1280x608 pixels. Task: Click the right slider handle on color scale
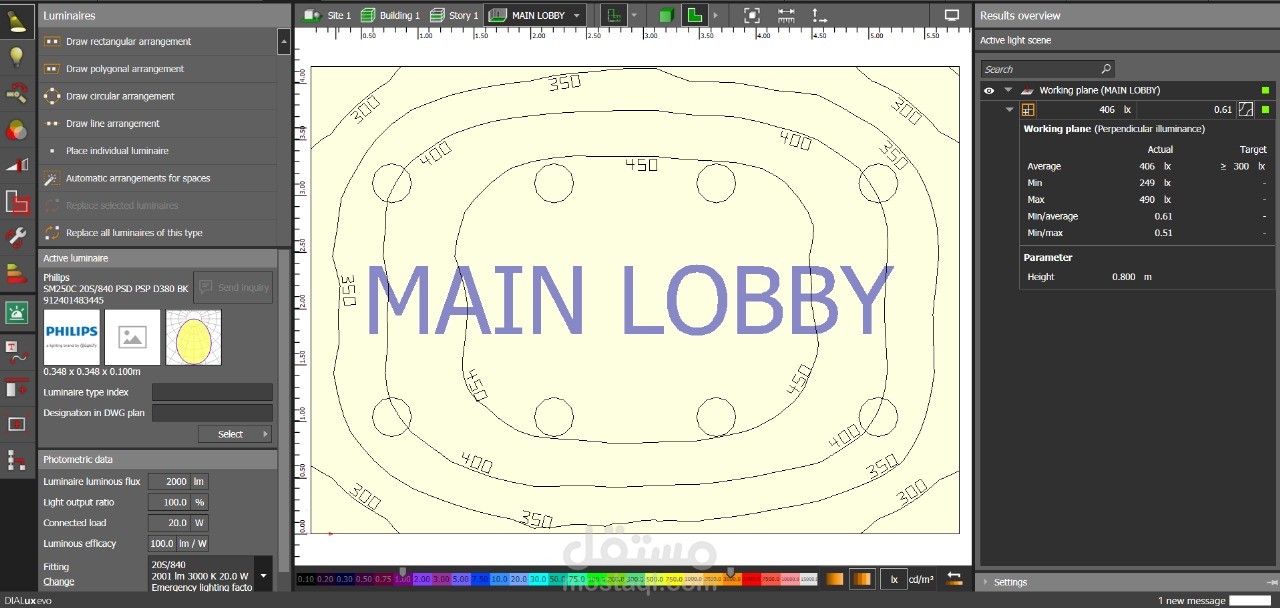pos(731,573)
